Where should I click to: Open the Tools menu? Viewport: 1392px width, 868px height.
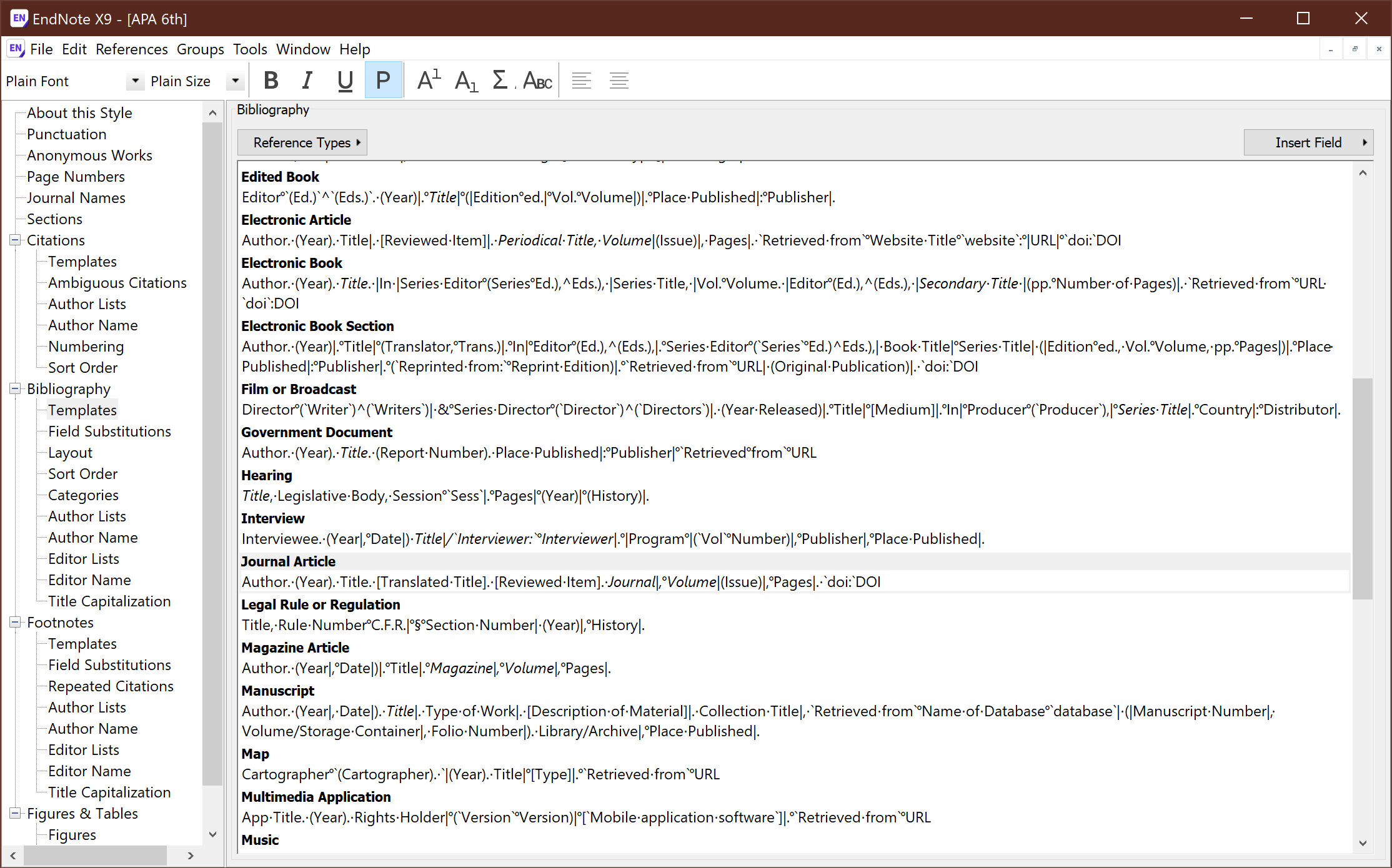click(250, 49)
